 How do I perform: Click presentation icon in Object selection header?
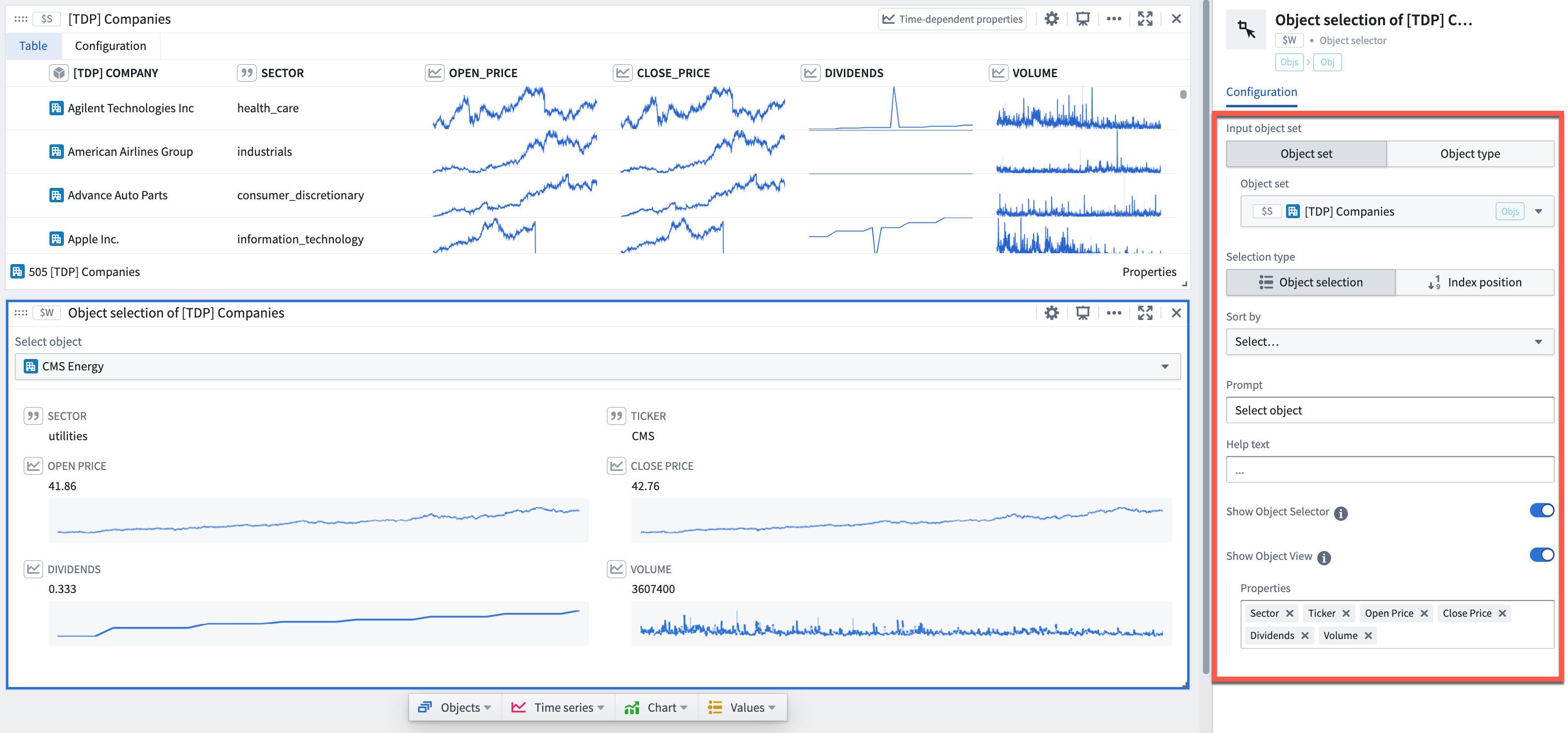(1082, 313)
